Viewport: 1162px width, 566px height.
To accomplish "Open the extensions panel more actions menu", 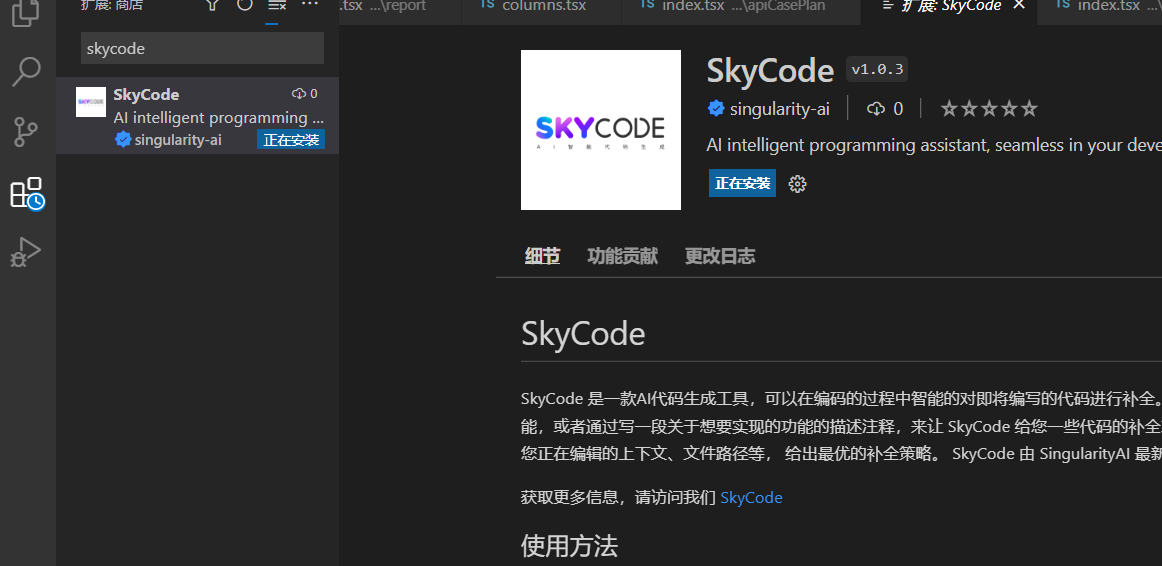I will point(309,4).
